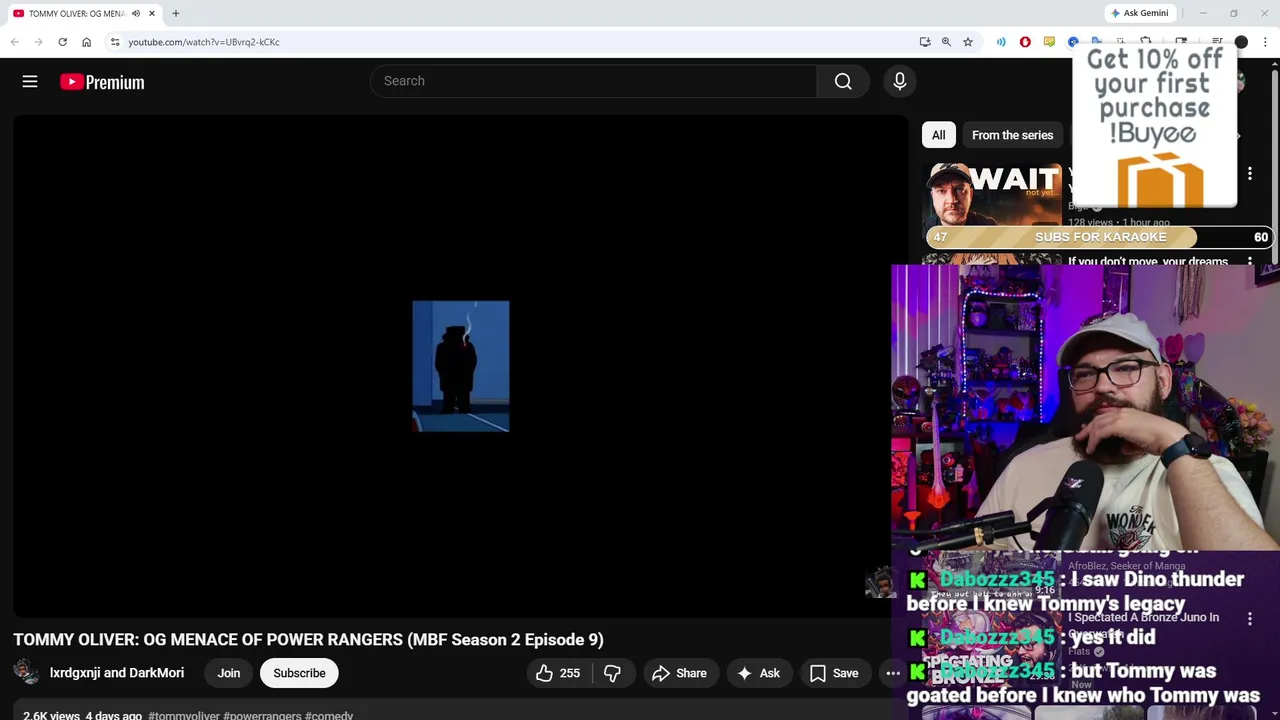
Task: Open the lxrdgxnji and DarkMori channel link
Action: click(x=117, y=673)
